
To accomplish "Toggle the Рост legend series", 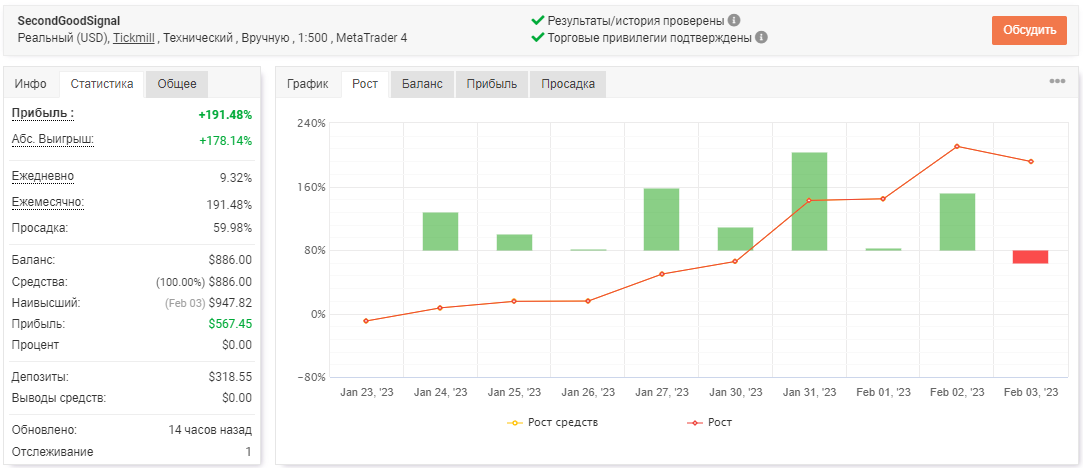I will click(x=709, y=422).
